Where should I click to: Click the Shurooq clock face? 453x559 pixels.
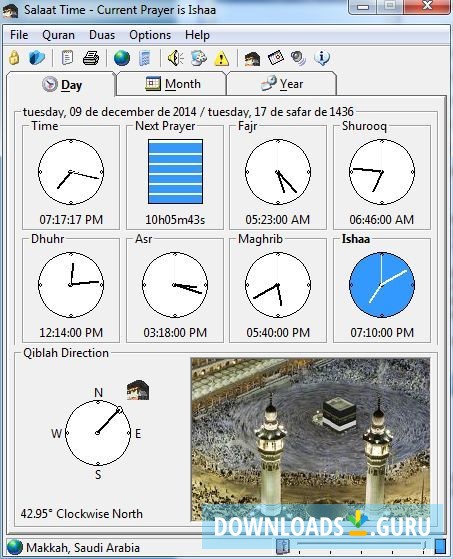tap(382, 172)
